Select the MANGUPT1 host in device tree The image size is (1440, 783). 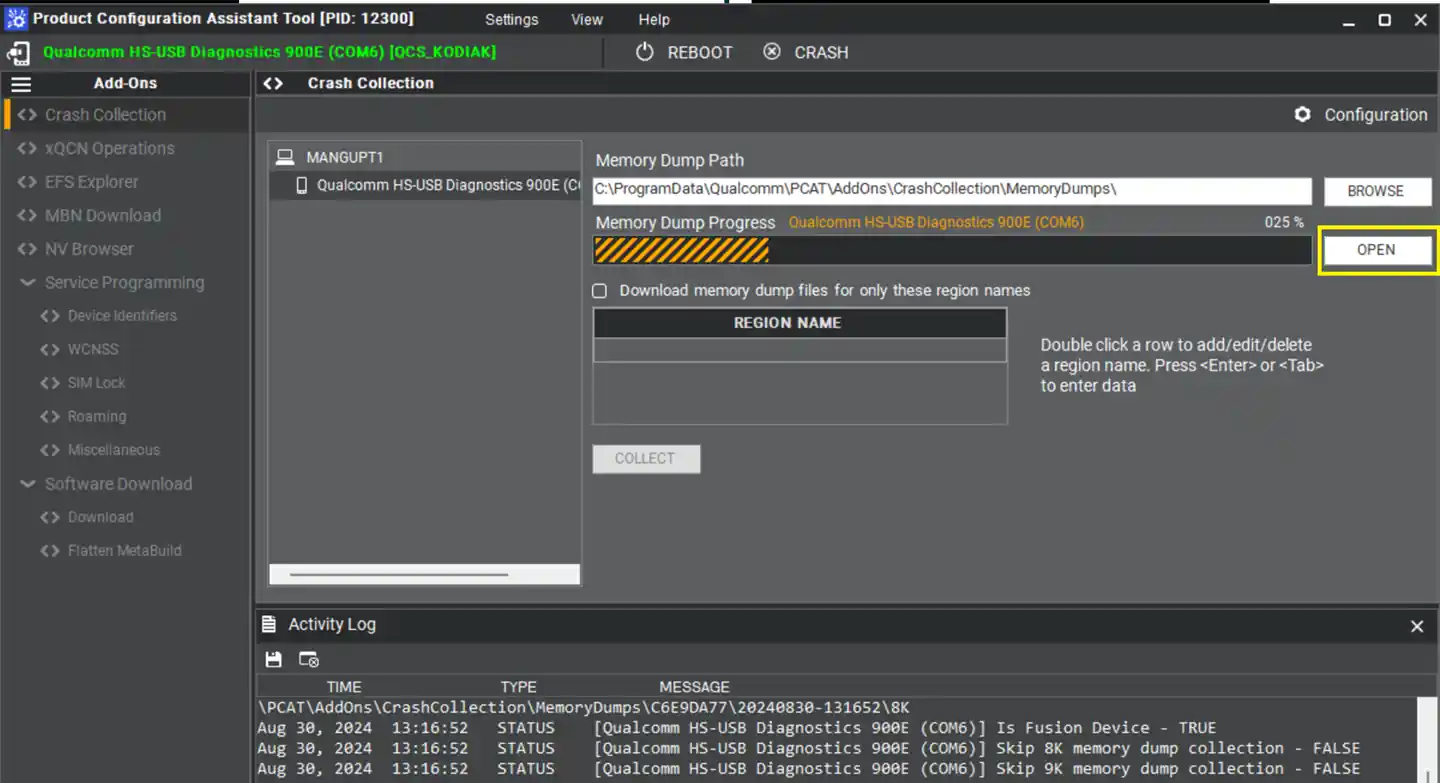344,157
